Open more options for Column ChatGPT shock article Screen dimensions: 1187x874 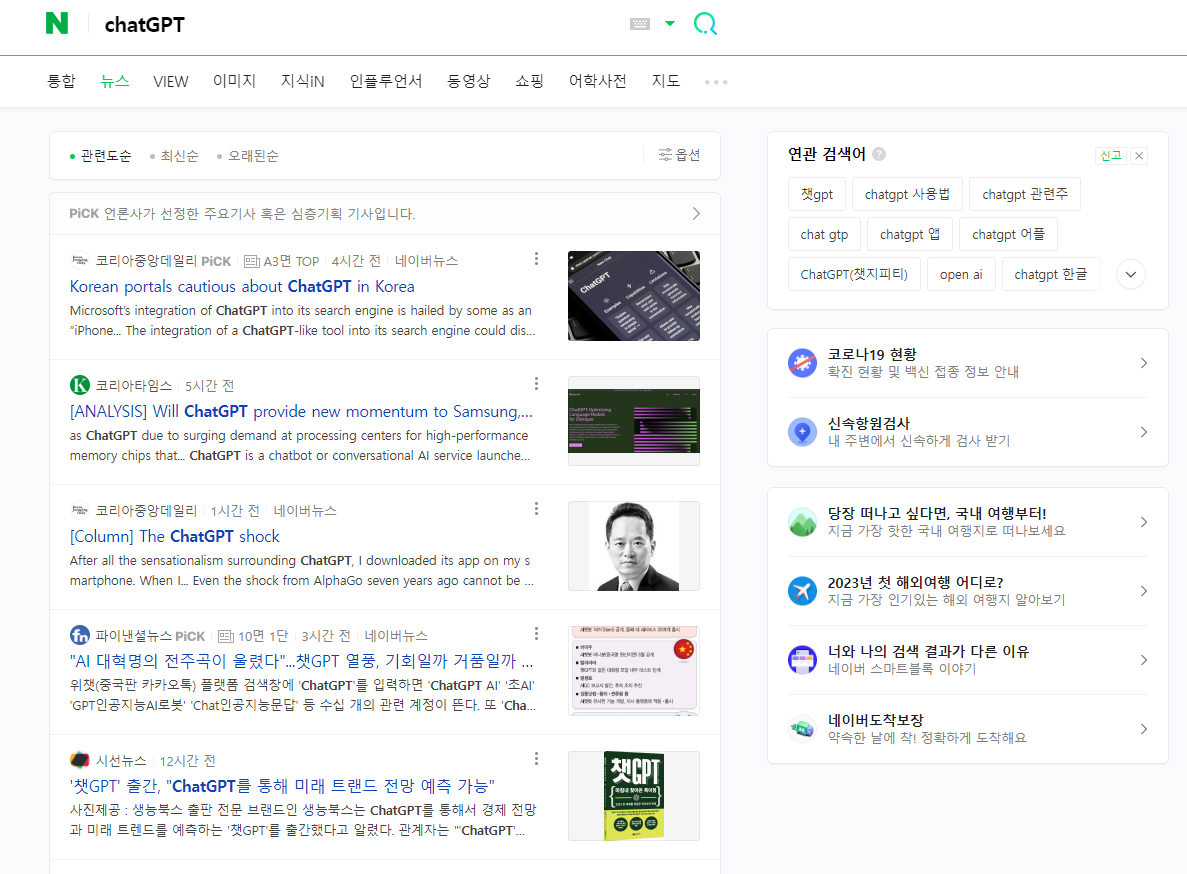point(537,509)
